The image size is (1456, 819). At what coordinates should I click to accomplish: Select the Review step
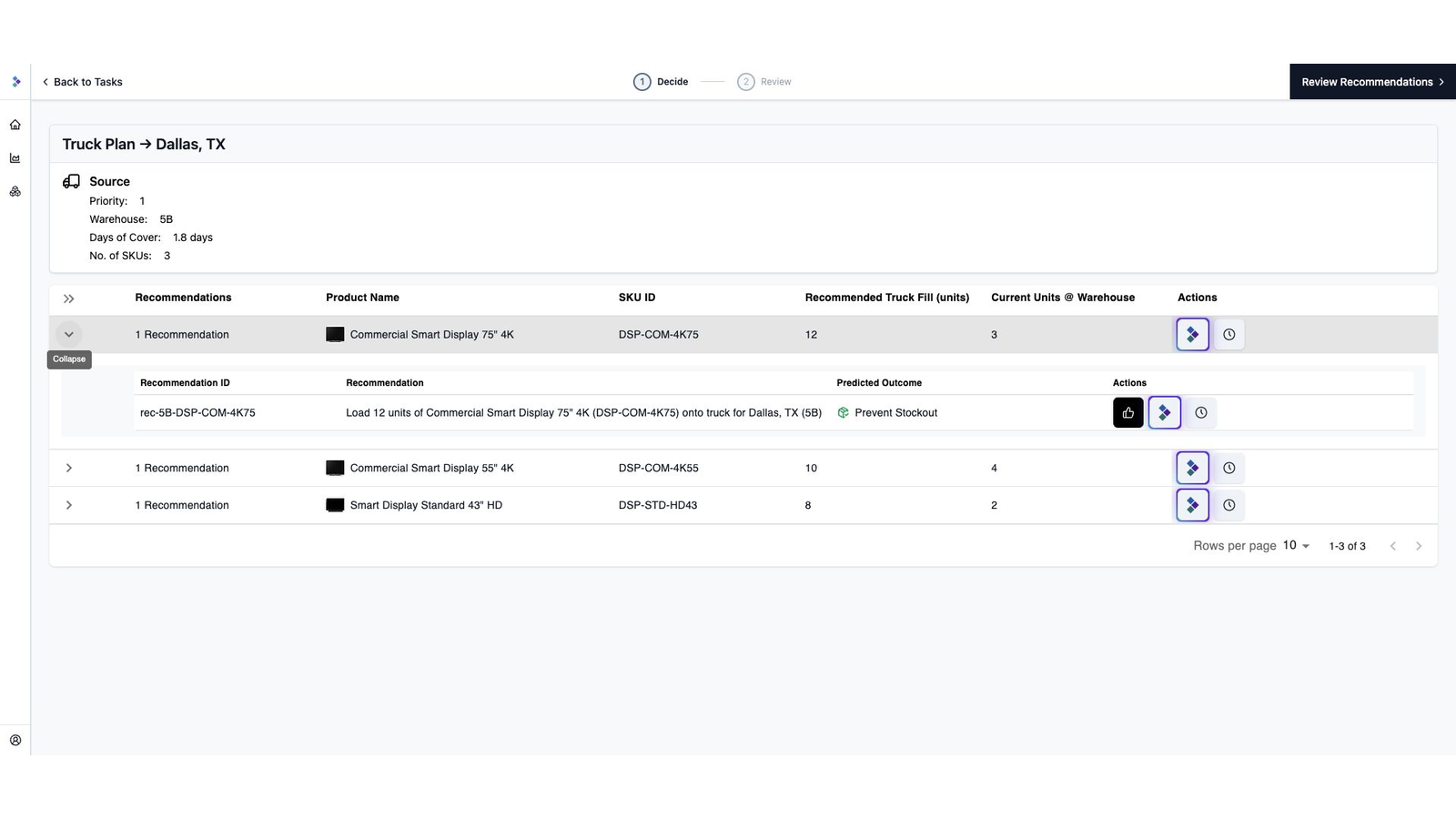[764, 82]
